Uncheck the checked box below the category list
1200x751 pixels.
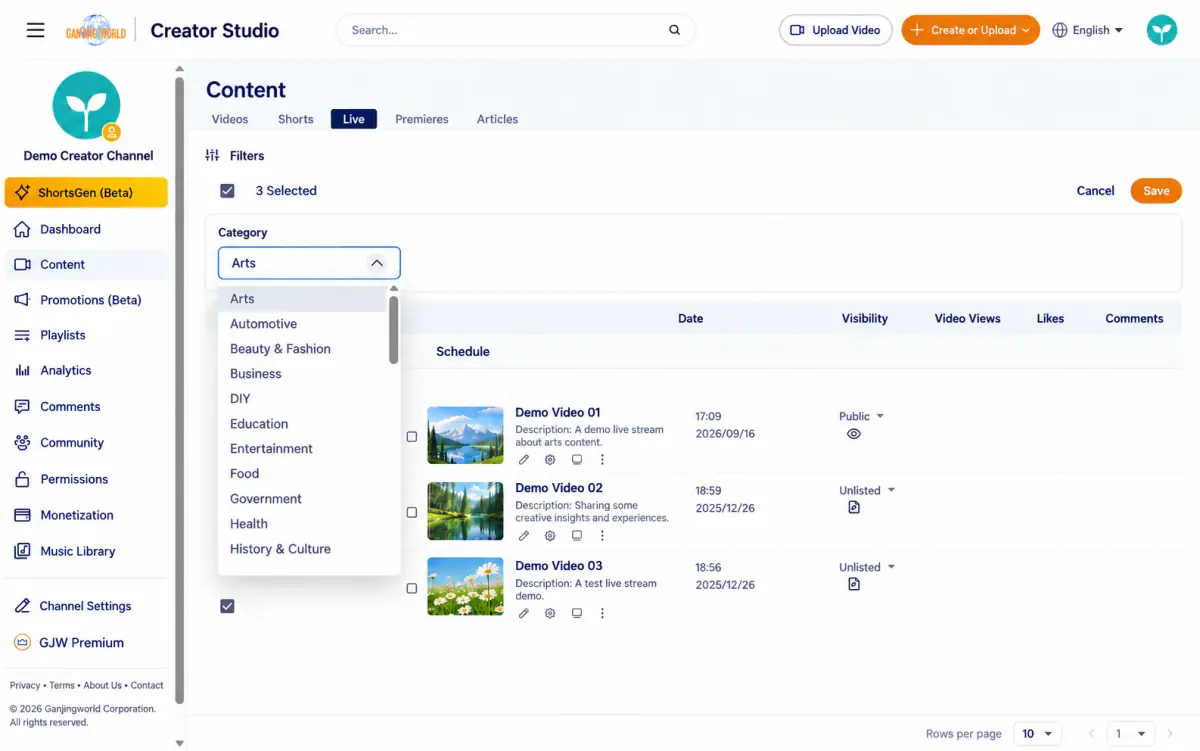coord(227,606)
